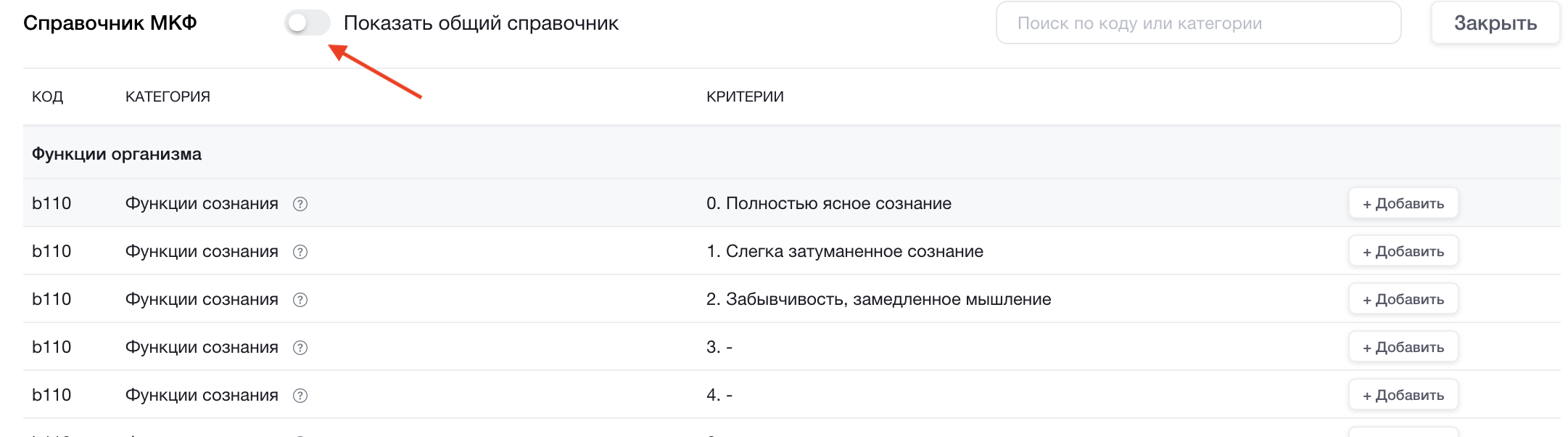Add criterion '0. Полностью ясное сознание'
The width and height of the screenshot is (1568, 437).
click(x=1403, y=203)
